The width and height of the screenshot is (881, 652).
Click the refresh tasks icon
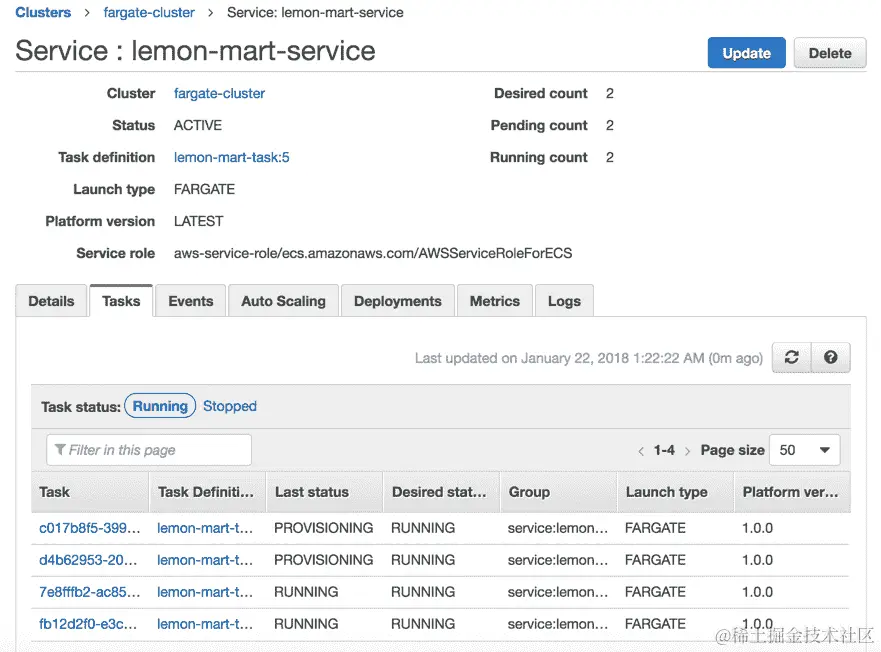coord(791,357)
